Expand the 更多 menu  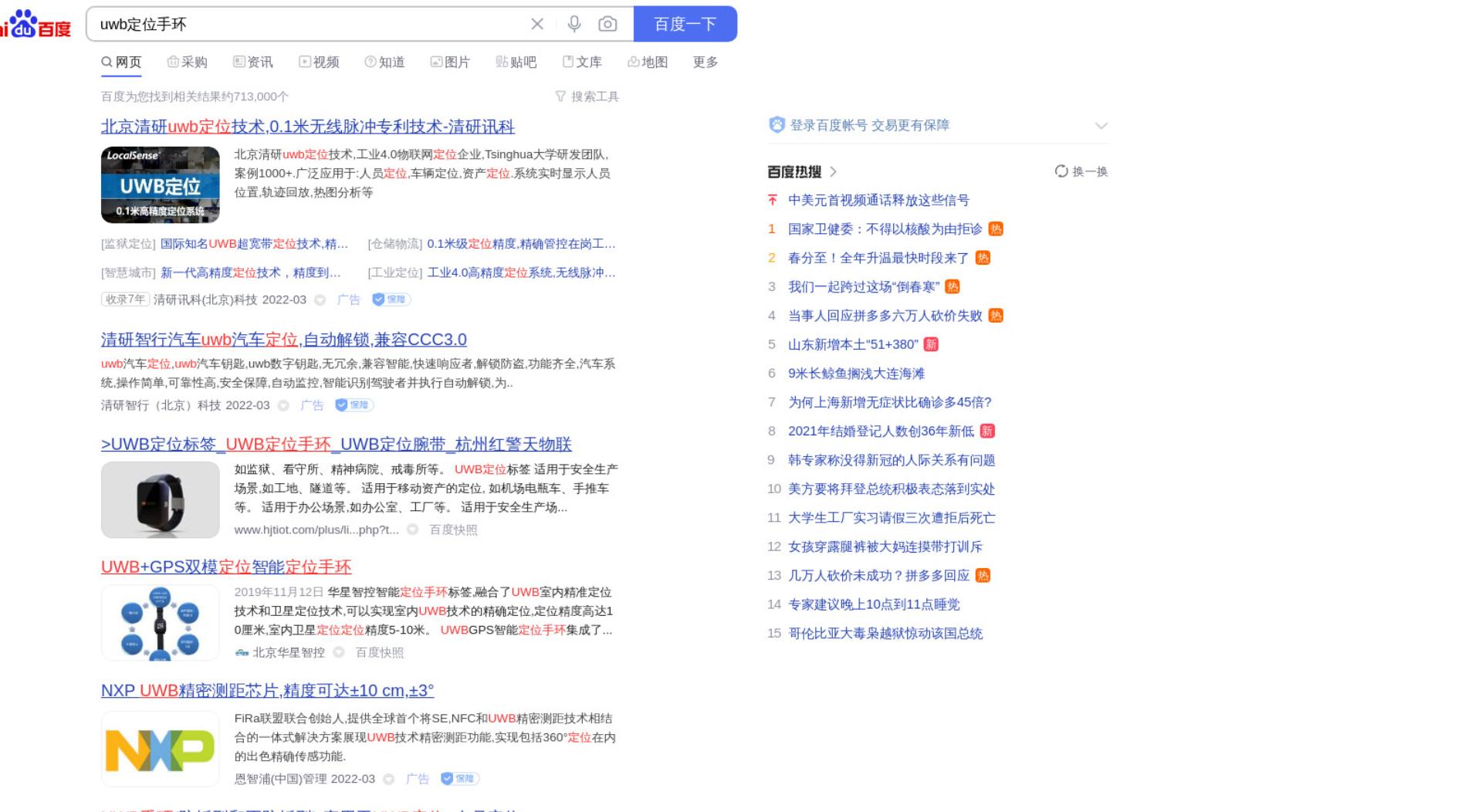(705, 62)
